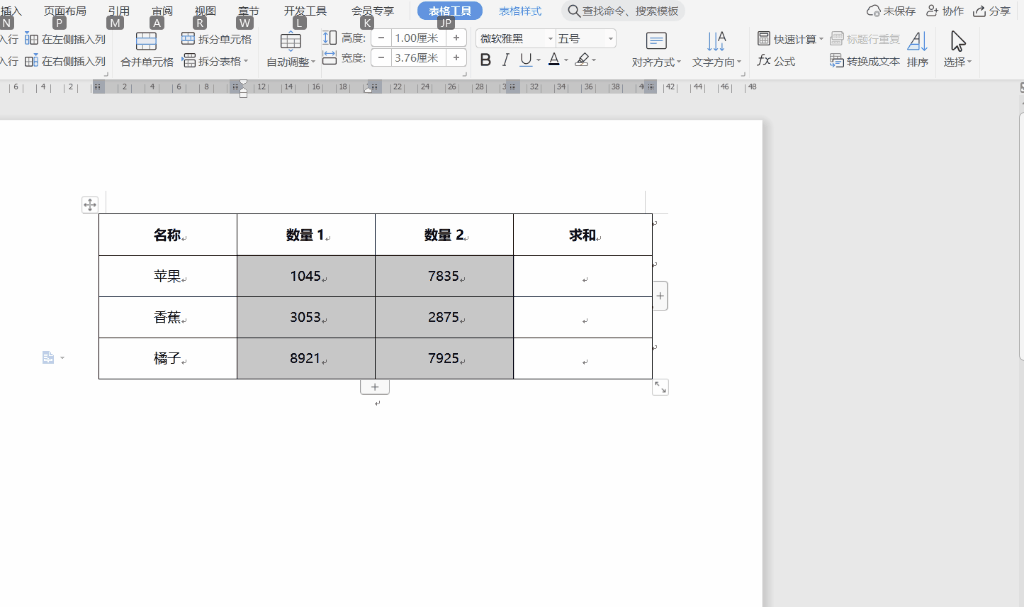Add a column using the plus right of table
1024x607 pixels.
(x=660, y=296)
